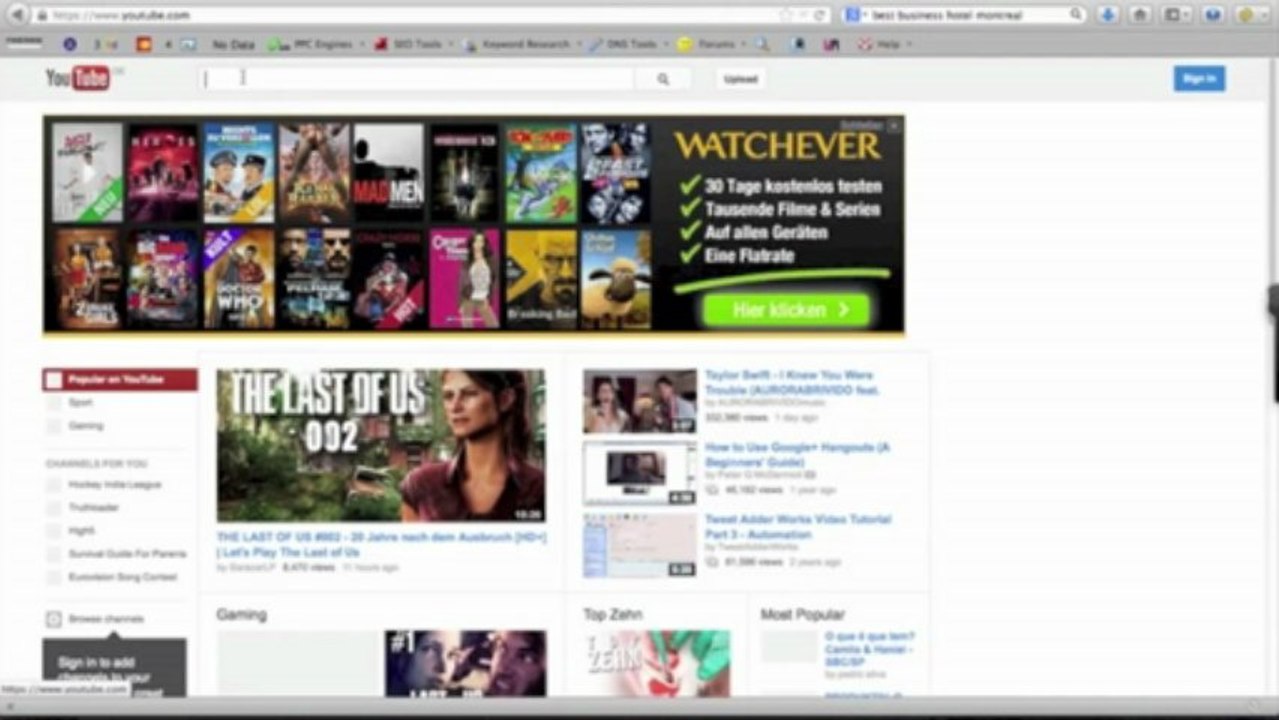Viewport: 1279px width, 720px height.
Task: Open Tweet Adder Works Video Tutorial link
Action: pos(798,527)
